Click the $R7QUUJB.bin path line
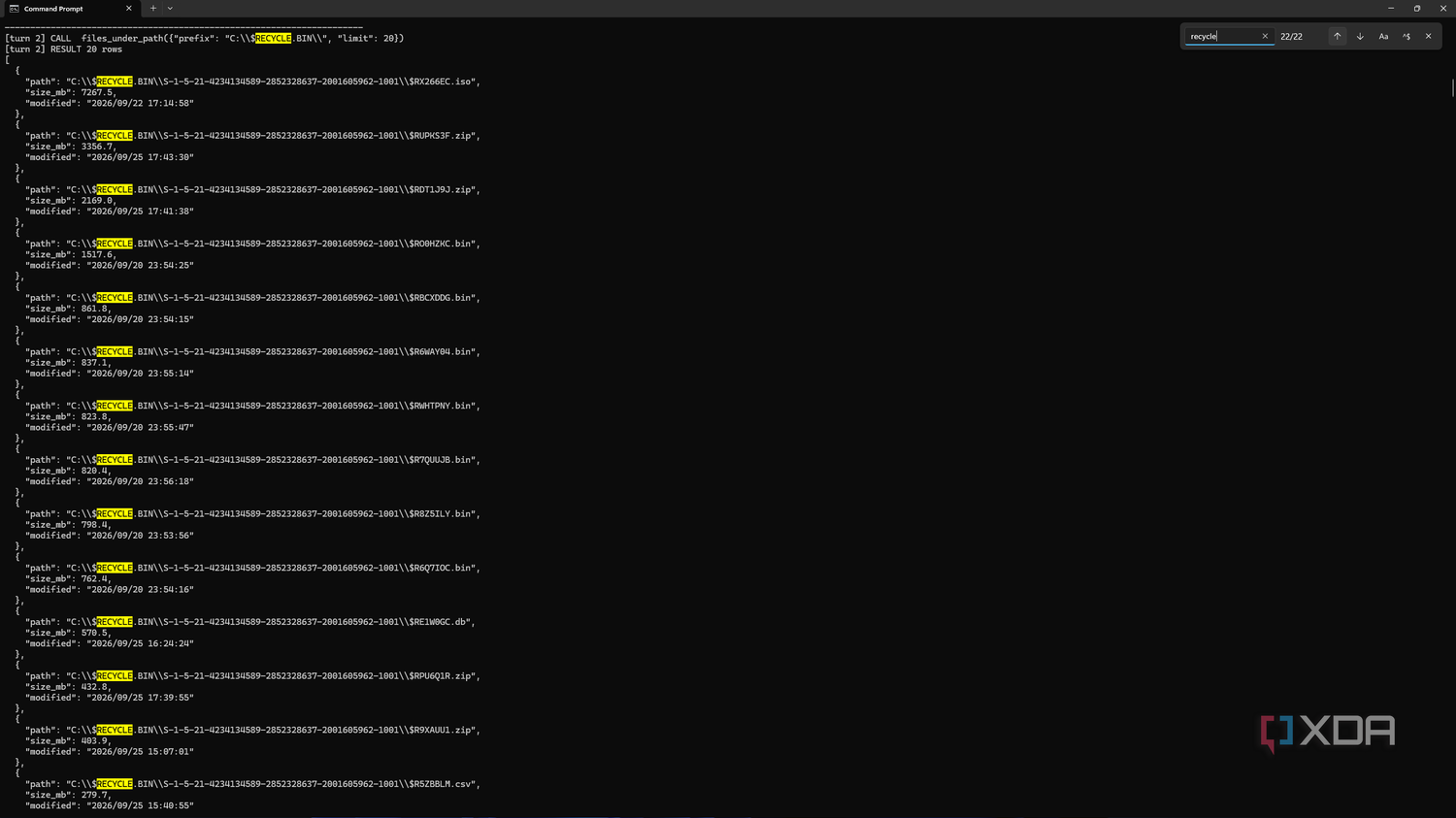Image resolution: width=1456 pixels, height=818 pixels. coord(252,460)
